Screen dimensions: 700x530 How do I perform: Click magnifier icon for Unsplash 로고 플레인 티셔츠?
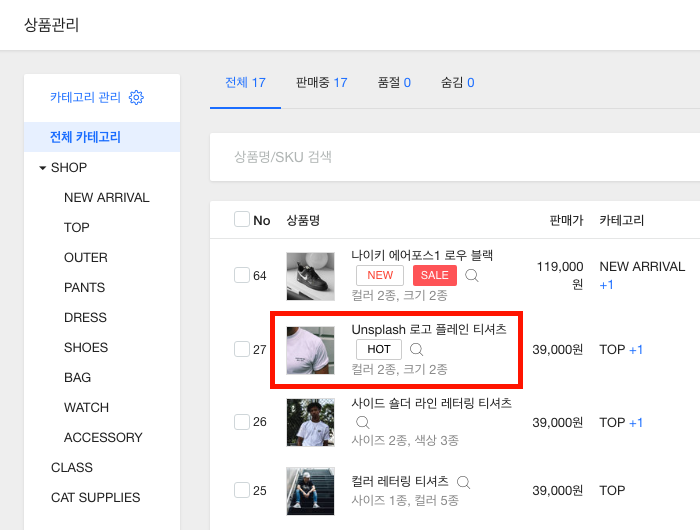click(x=417, y=349)
